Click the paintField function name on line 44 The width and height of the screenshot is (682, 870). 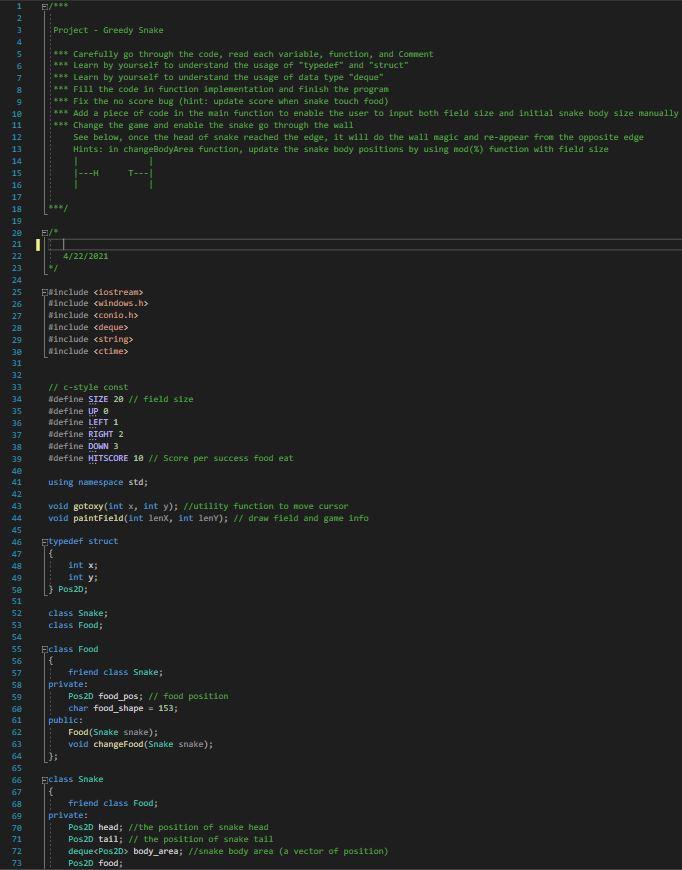(x=98, y=518)
